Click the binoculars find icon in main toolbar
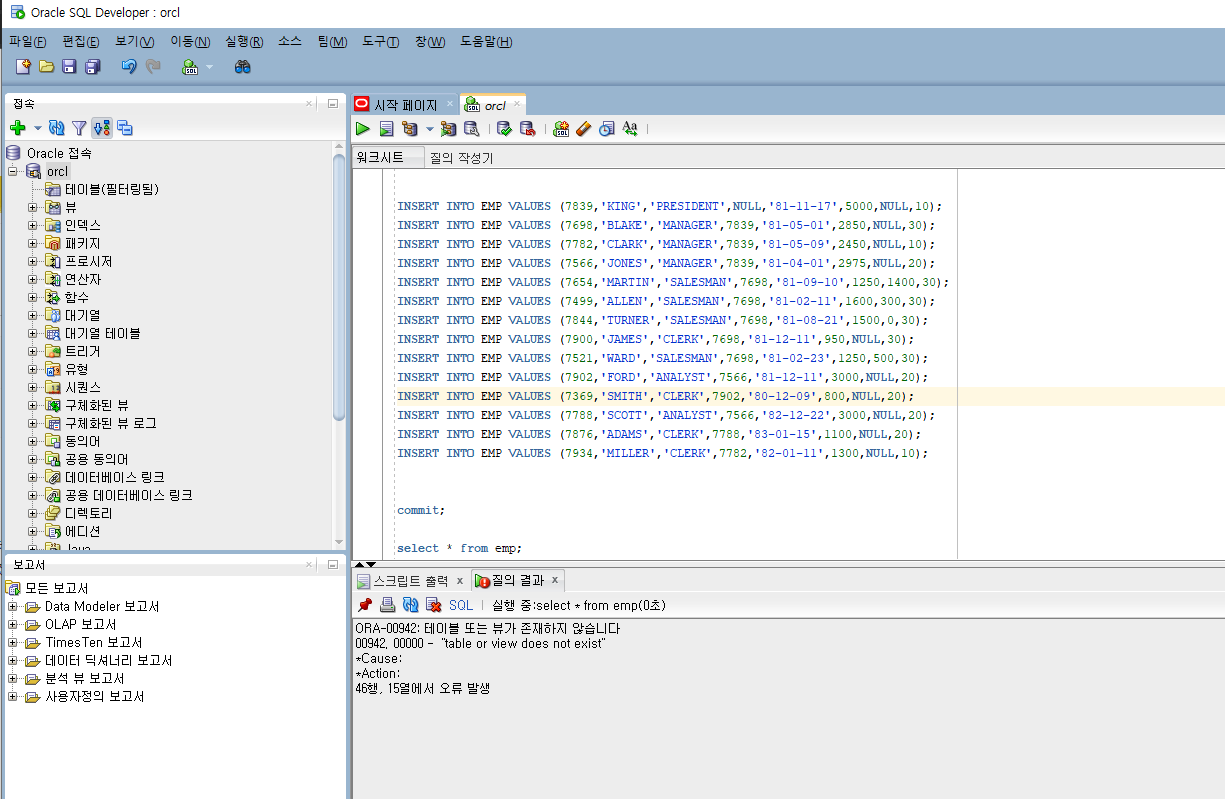Screen dimensions: 1225x799 [242, 67]
